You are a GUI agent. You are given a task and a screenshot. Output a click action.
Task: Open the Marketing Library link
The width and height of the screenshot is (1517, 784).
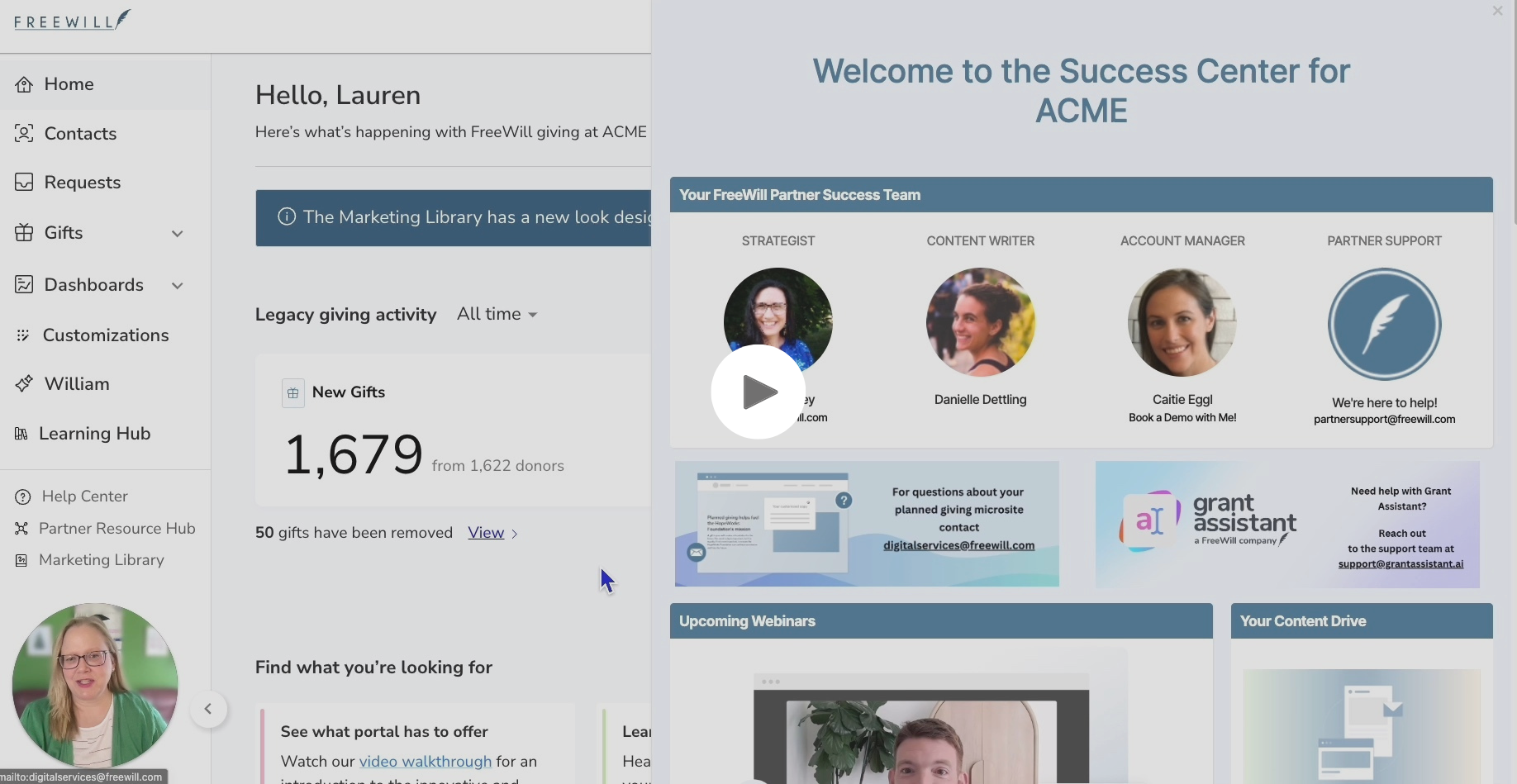pyautogui.click(x=101, y=560)
